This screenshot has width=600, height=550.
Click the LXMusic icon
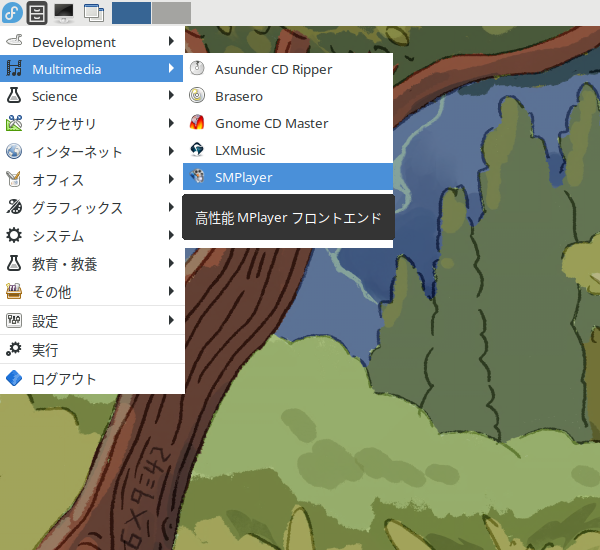pos(197,150)
